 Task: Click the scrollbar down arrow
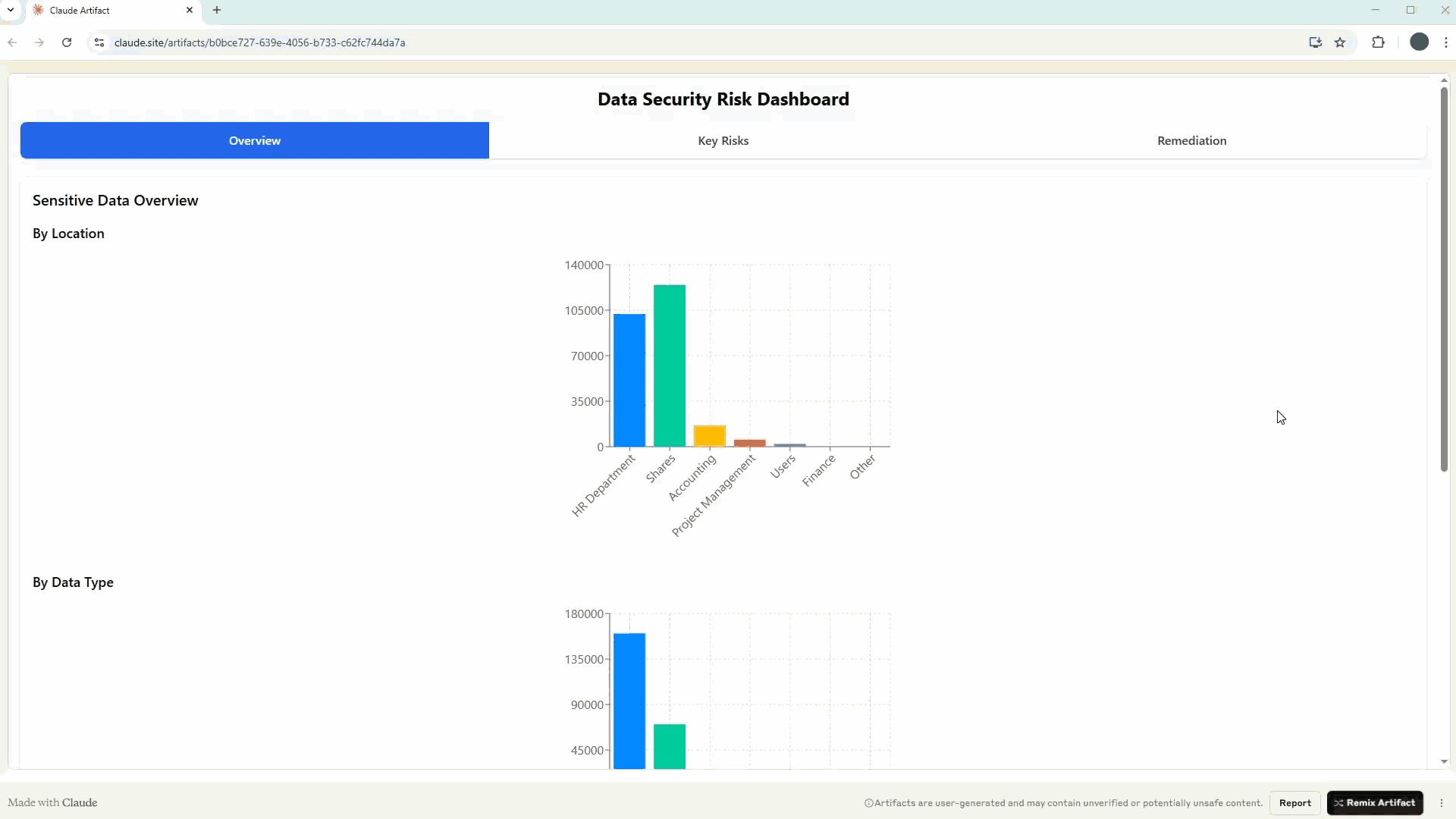pyautogui.click(x=1444, y=762)
